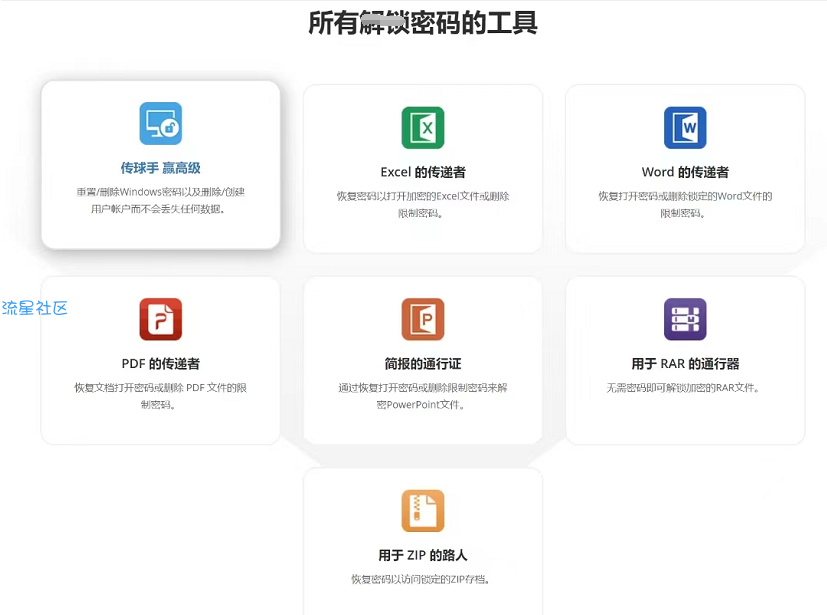The image size is (827, 615).
Task: Click the RAR file unlock description text
Action: (x=685, y=388)
